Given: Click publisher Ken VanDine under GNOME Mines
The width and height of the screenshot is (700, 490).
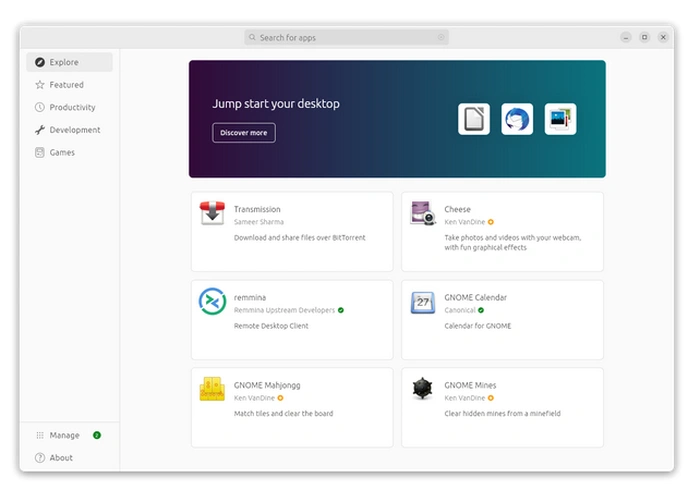Looking at the screenshot, I should 465,398.
